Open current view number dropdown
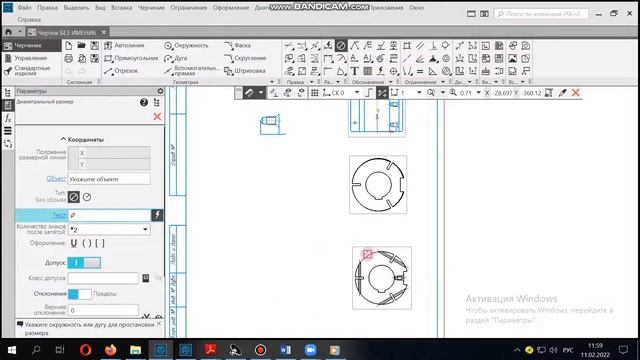This screenshot has height=360, width=640. coord(419,93)
